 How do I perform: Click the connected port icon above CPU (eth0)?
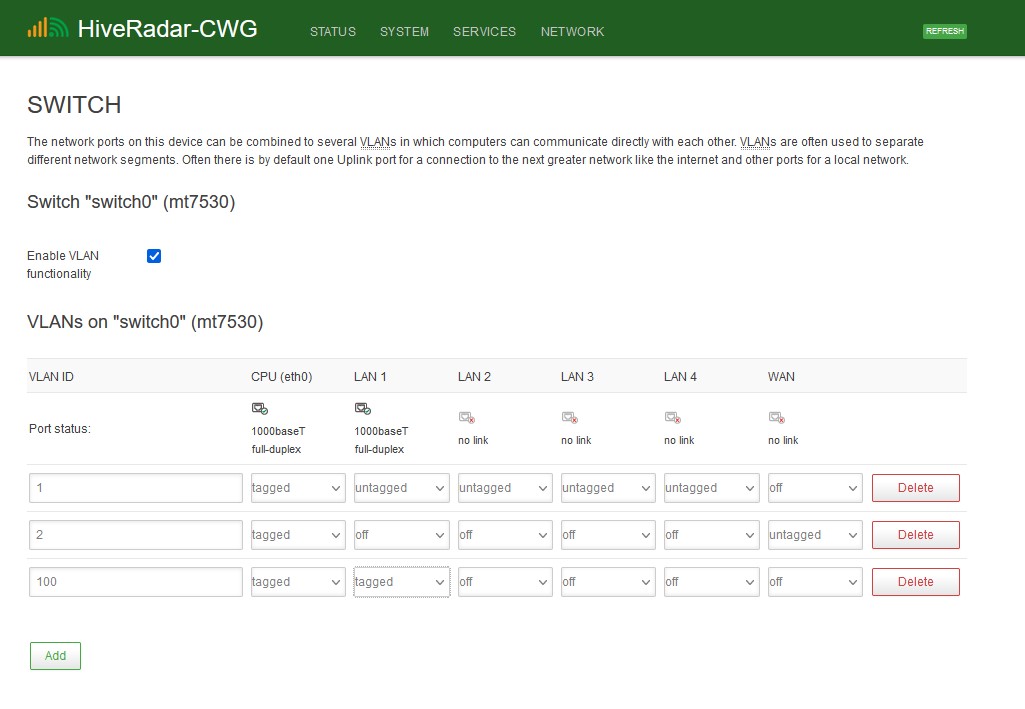click(x=260, y=408)
